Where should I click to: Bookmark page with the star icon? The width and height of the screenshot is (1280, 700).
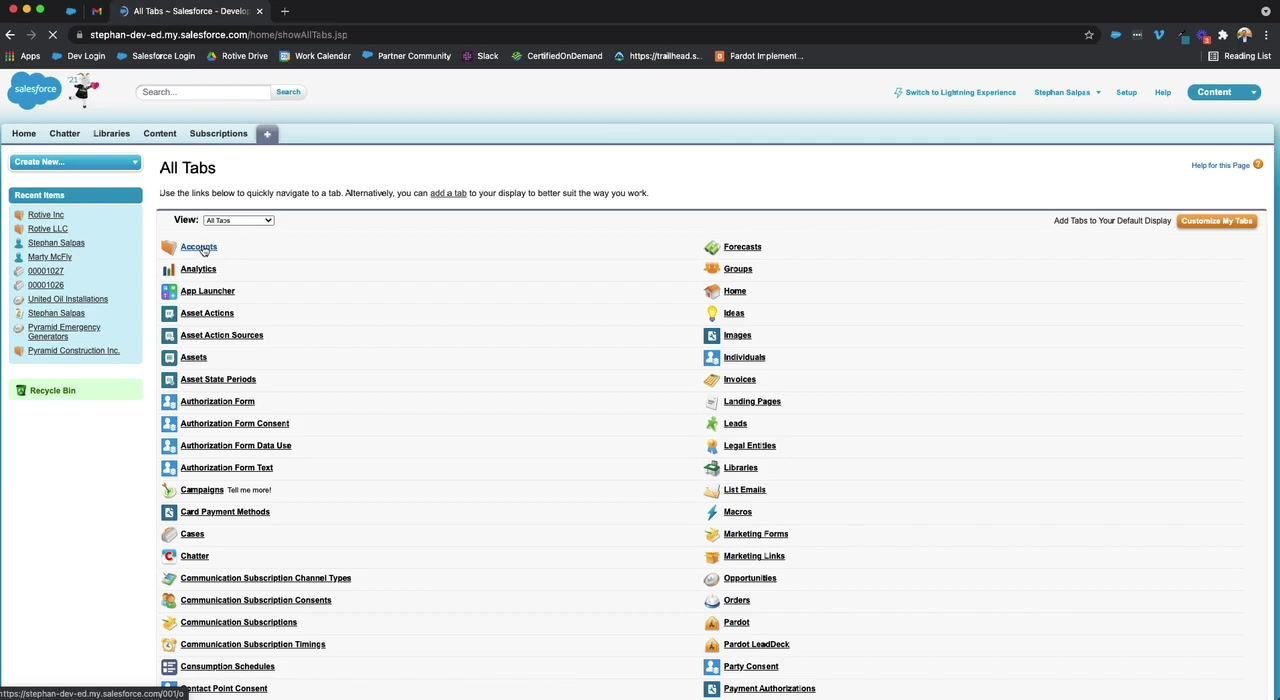[x=1089, y=35]
